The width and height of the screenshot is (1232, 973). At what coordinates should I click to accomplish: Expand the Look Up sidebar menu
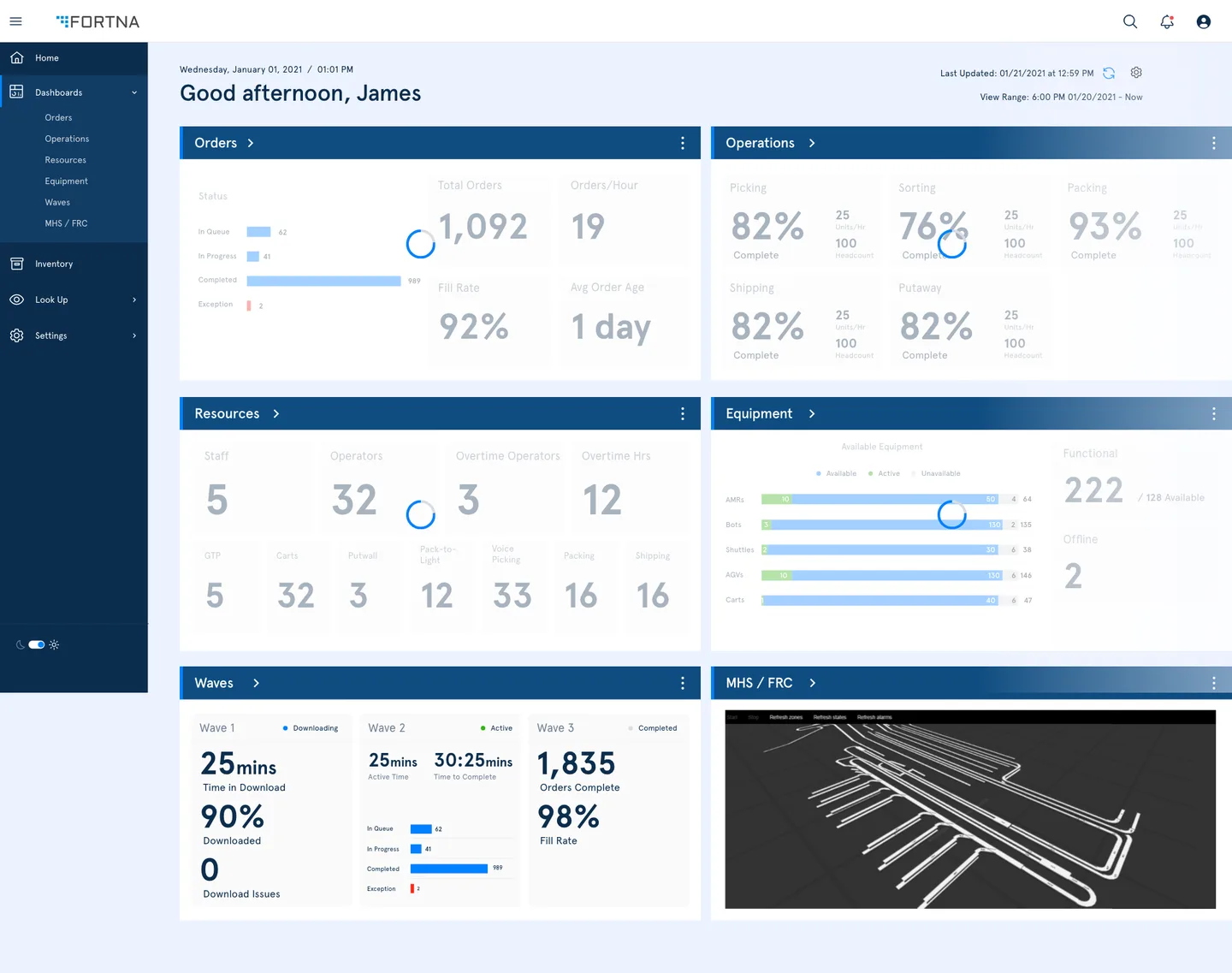click(x=134, y=300)
